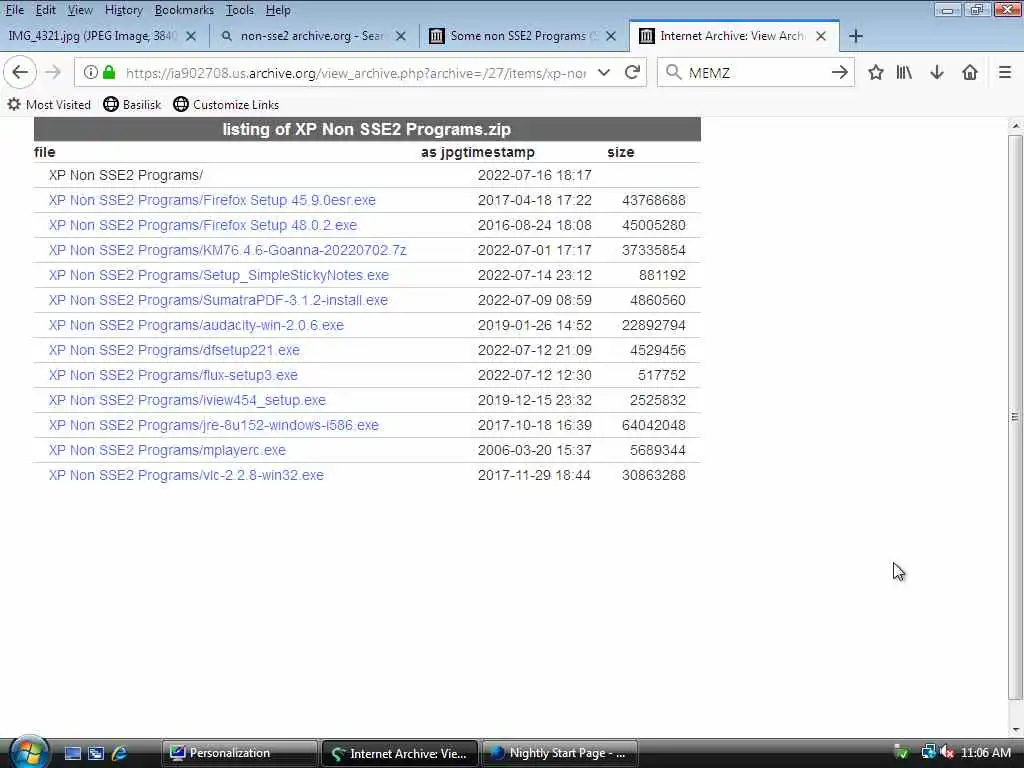Click the page vertical scrollbar thumb
The width and height of the screenshot is (1024, 768).
[1015, 416]
